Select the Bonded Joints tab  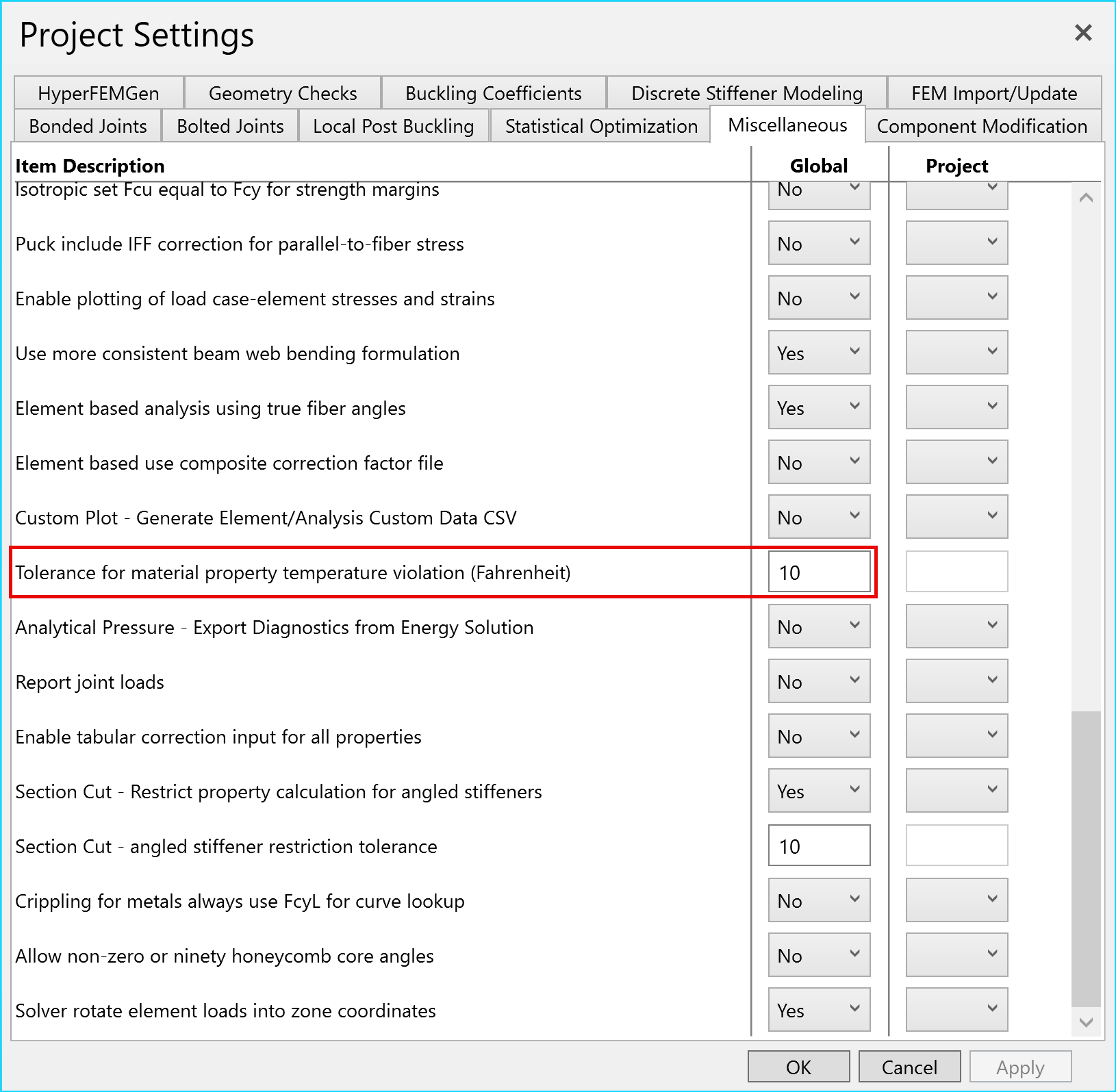point(88,126)
